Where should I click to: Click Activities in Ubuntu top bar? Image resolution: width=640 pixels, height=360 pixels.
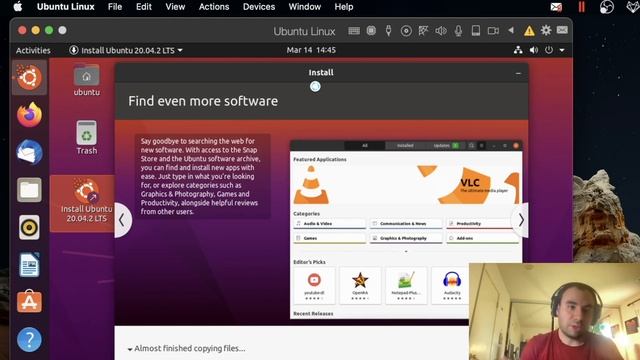33,50
